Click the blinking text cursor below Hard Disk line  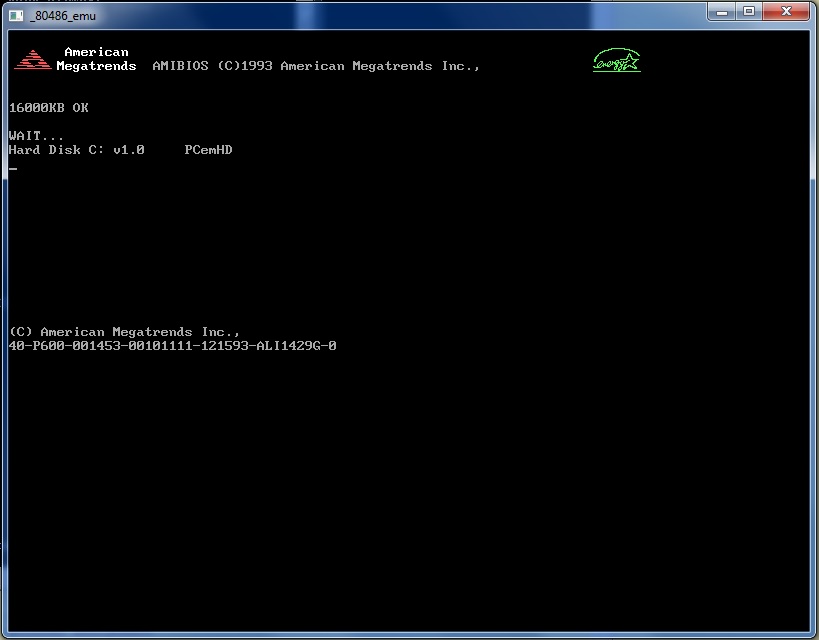point(13,169)
